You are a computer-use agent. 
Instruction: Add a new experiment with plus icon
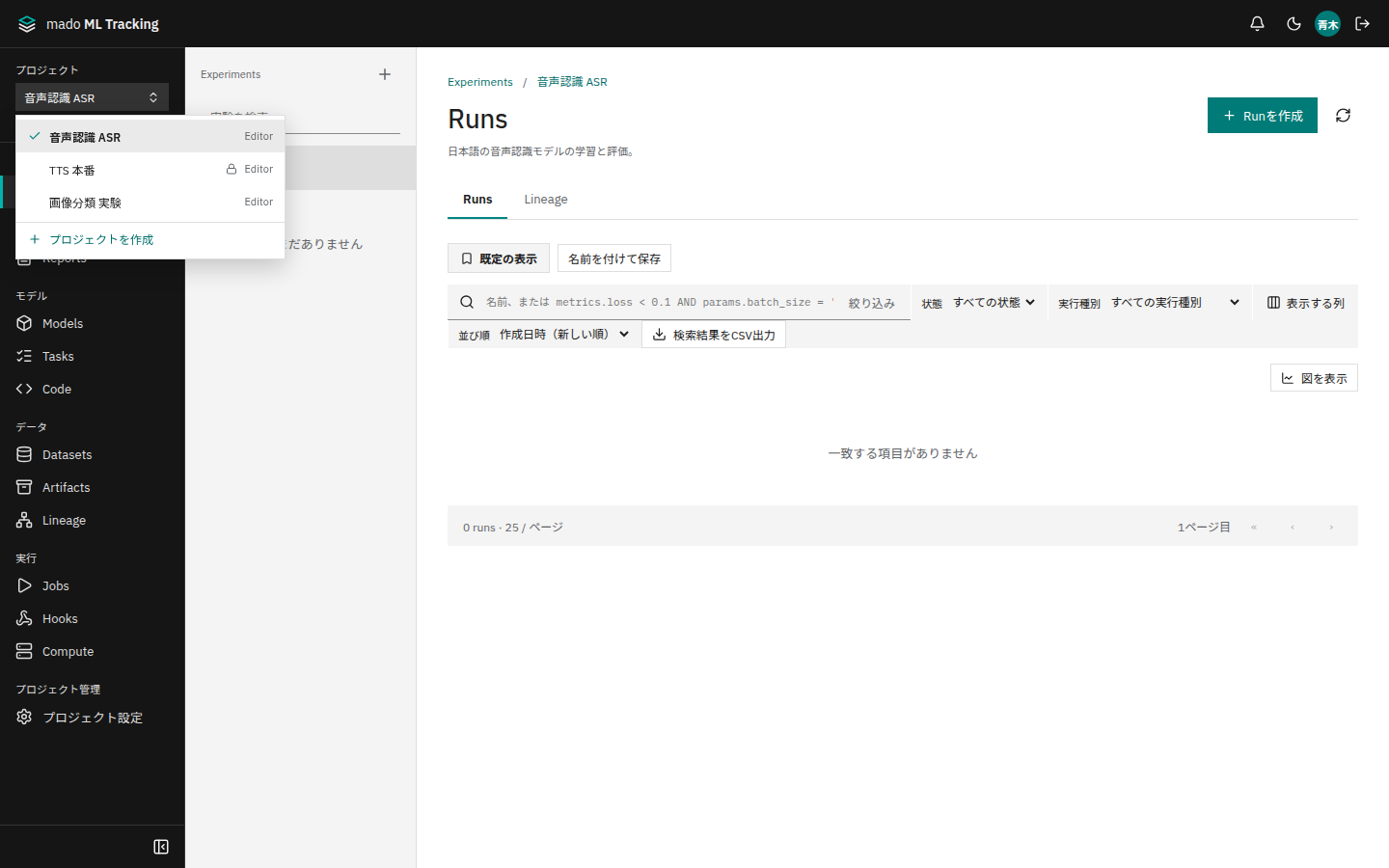click(385, 74)
